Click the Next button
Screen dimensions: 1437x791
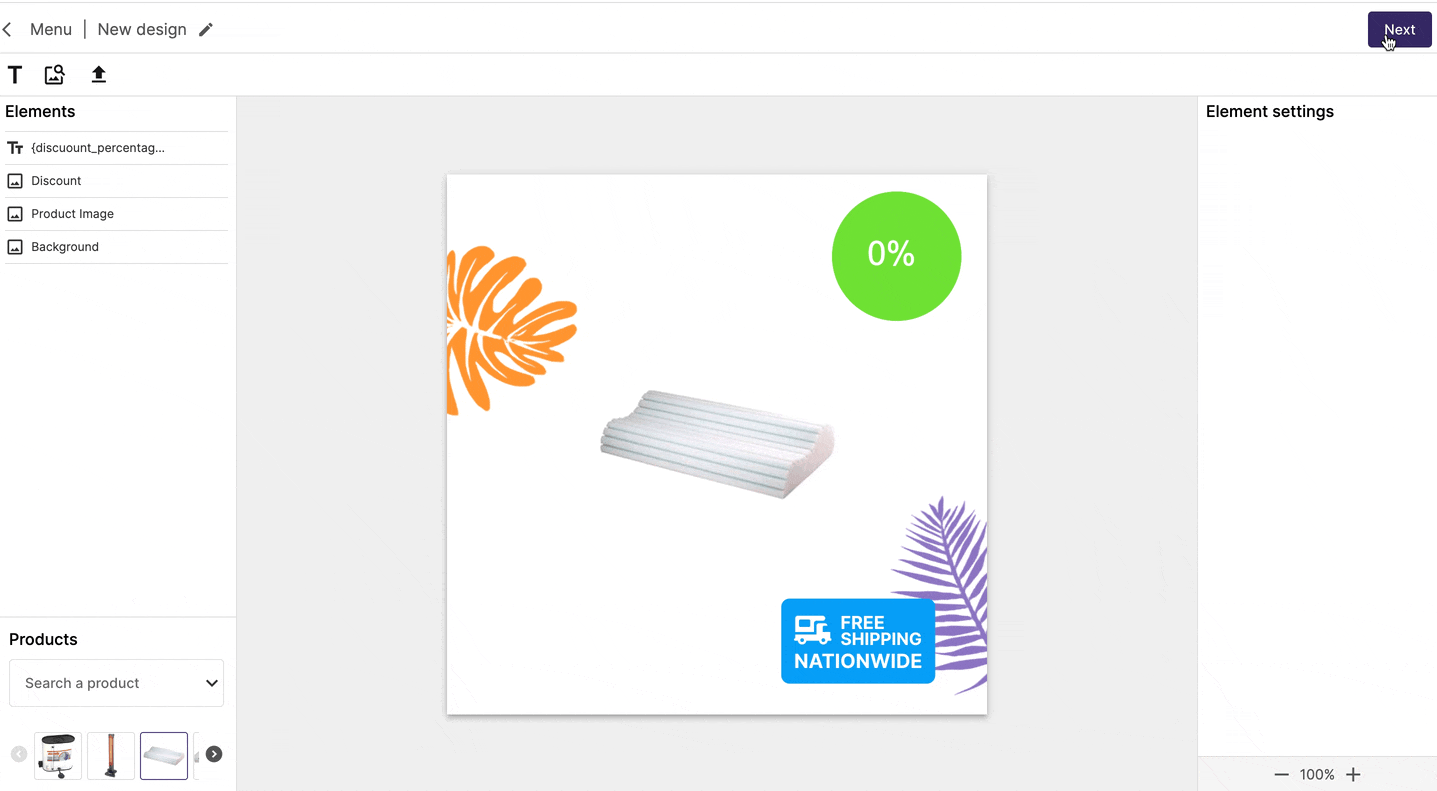pos(1399,30)
